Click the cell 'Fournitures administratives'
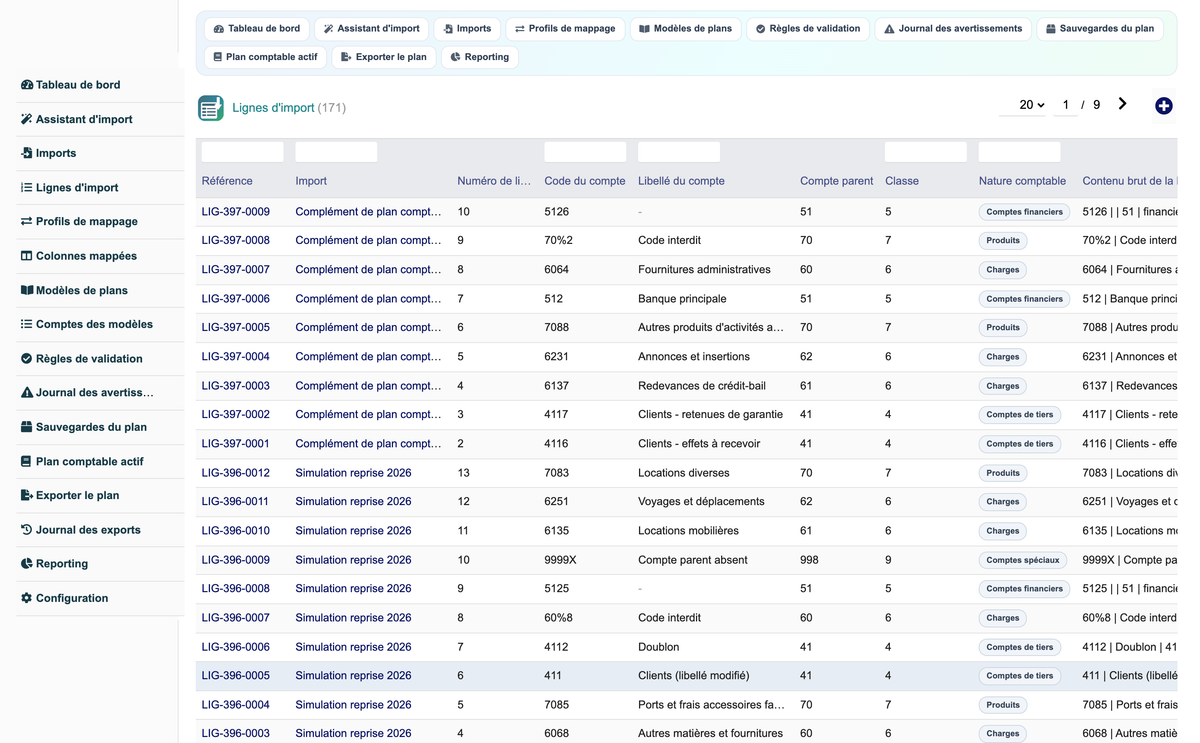 tap(704, 270)
